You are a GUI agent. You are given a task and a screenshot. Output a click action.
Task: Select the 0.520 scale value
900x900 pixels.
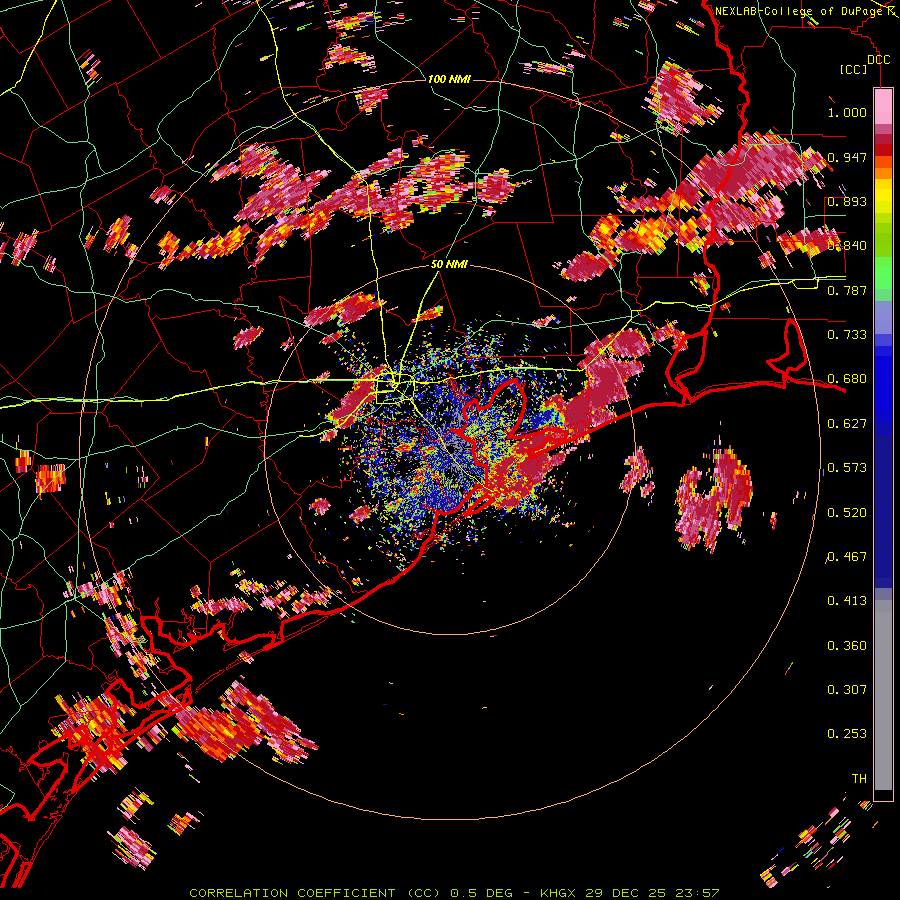tap(847, 513)
